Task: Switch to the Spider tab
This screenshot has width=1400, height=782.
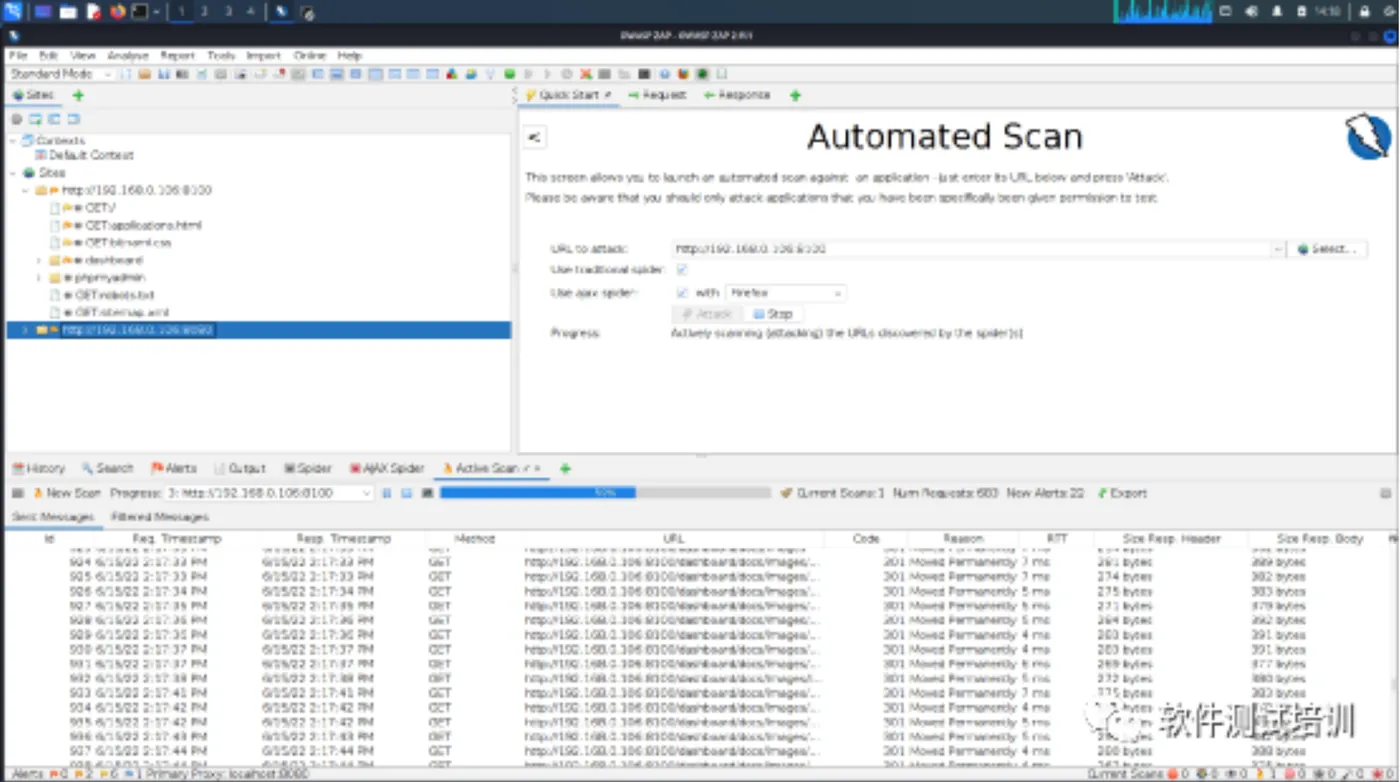Action: pyautogui.click(x=308, y=468)
